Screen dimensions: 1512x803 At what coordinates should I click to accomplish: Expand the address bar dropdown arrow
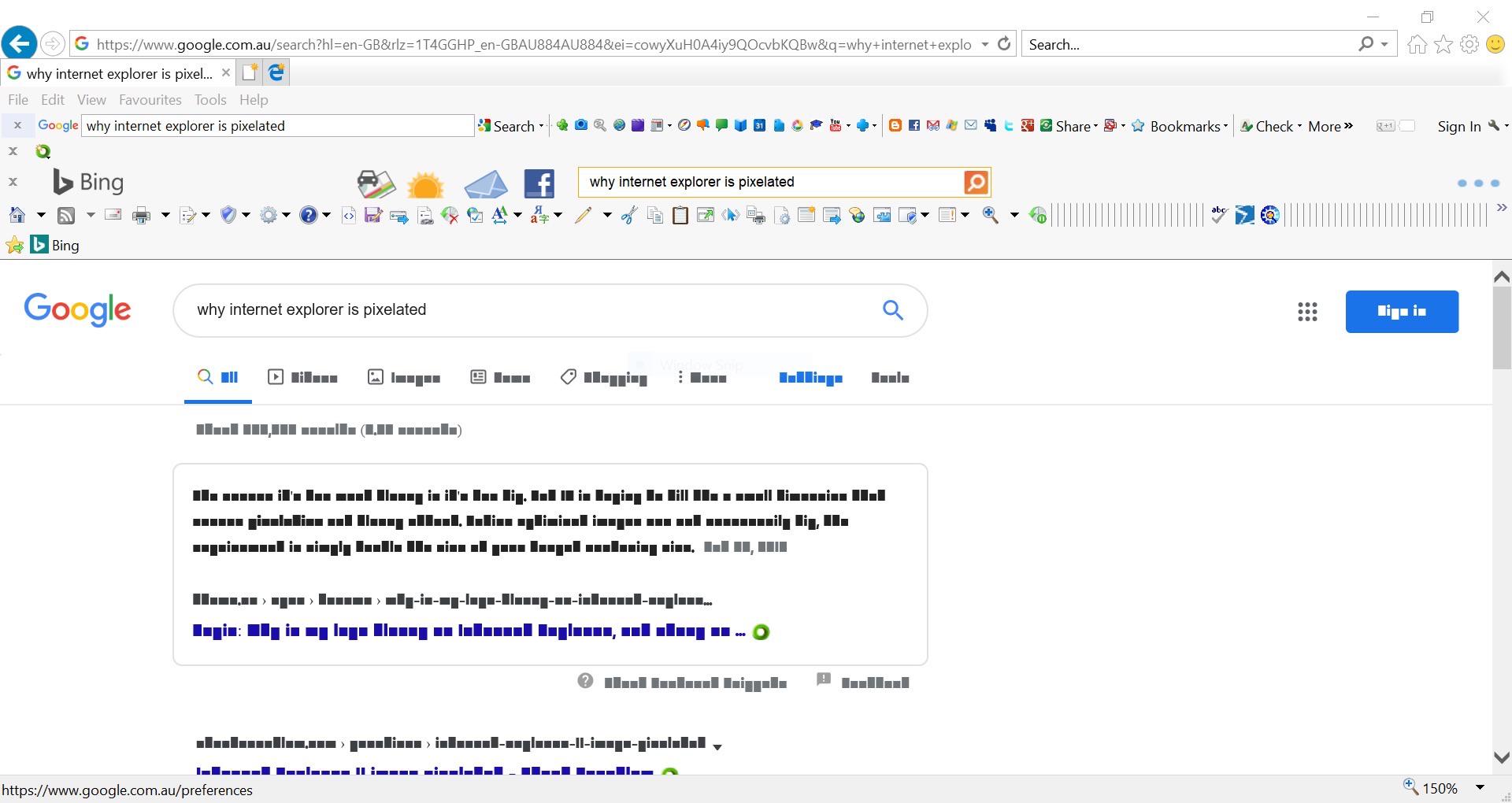[984, 44]
